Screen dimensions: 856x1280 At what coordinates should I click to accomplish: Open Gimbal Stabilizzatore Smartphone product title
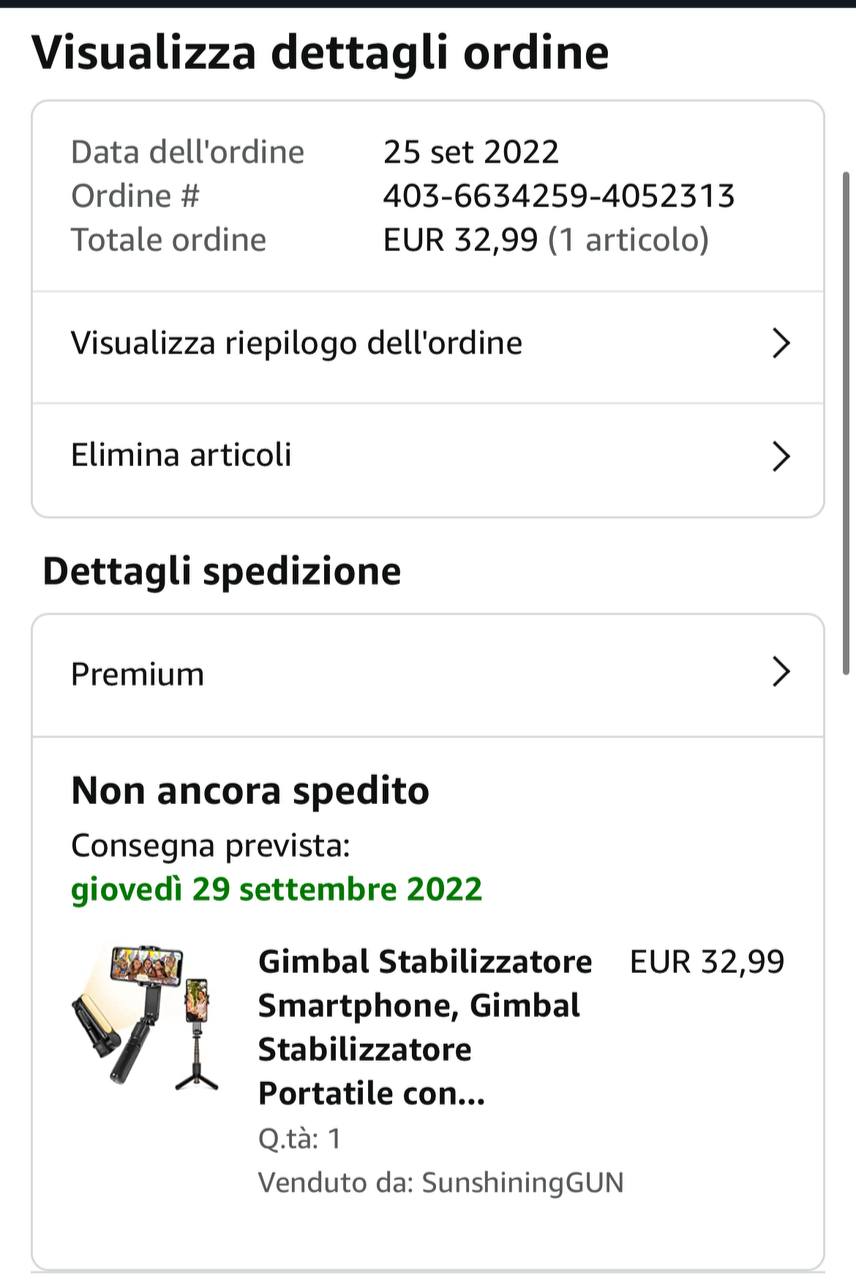click(x=423, y=1027)
